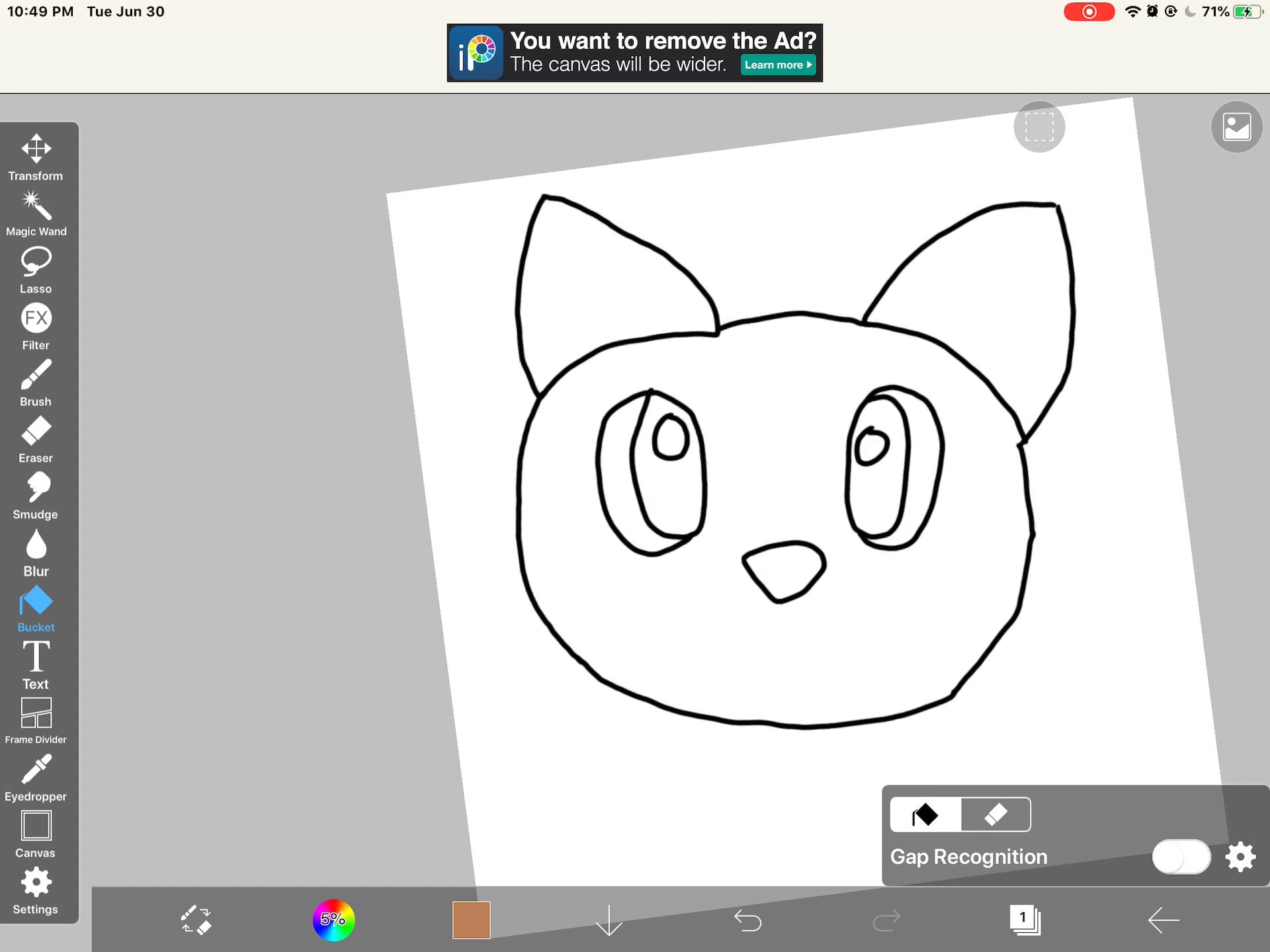Open Gap Recognition settings gear
1270x952 pixels.
[1240, 857]
